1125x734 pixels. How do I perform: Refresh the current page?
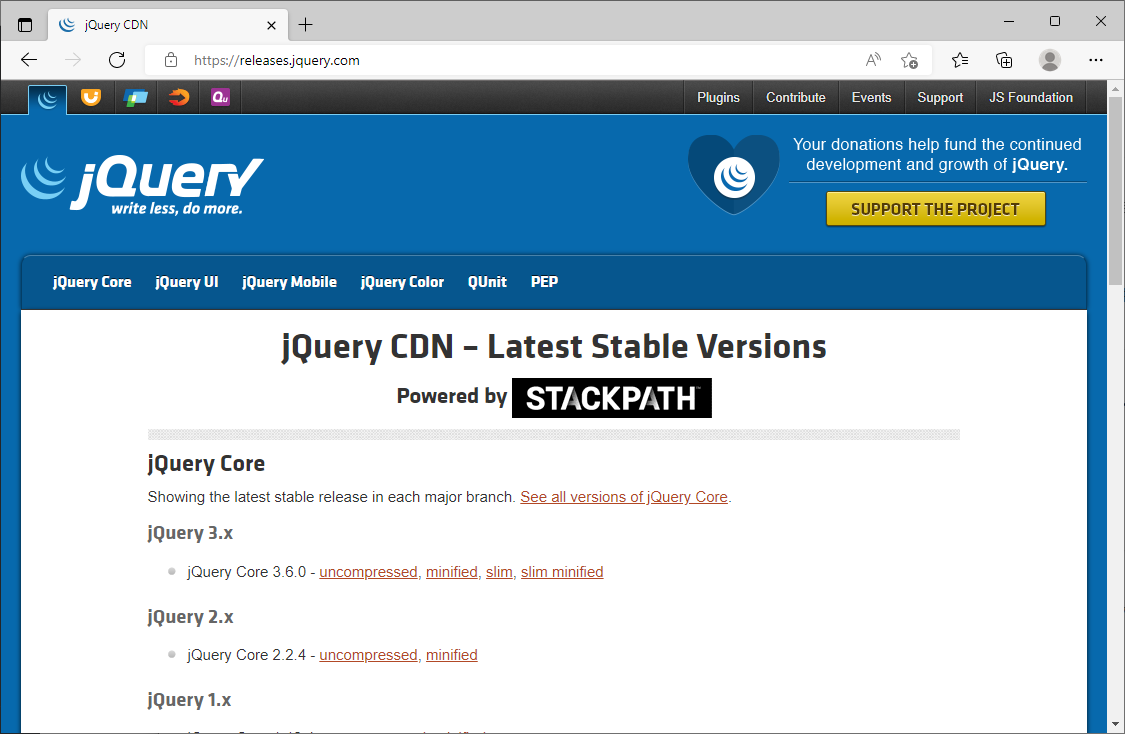117,60
